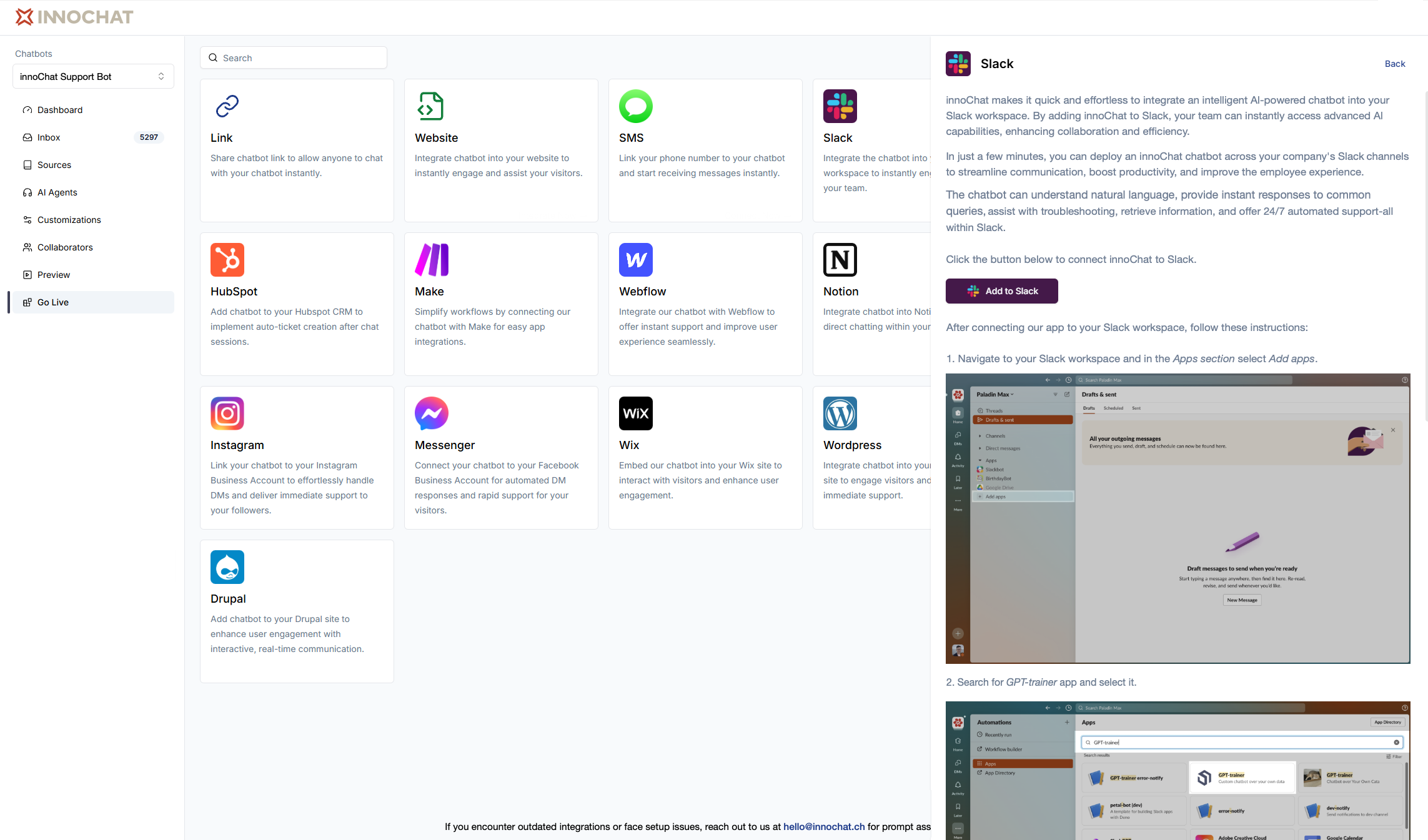Click the Messenger integration logo
Viewport: 1428px width, 840px height.
tap(431, 413)
